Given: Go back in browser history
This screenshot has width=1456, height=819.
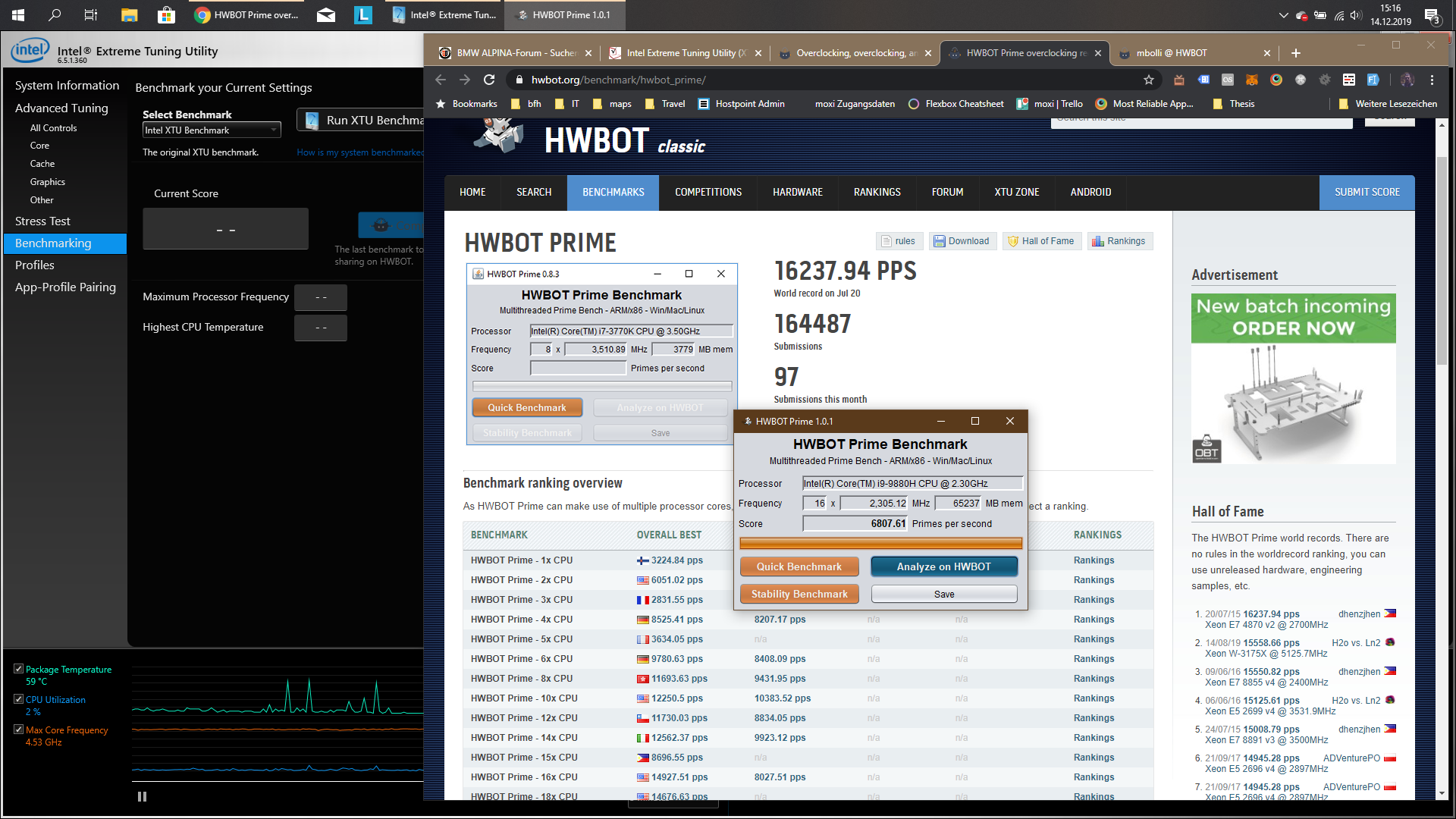Looking at the screenshot, I should point(441,80).
